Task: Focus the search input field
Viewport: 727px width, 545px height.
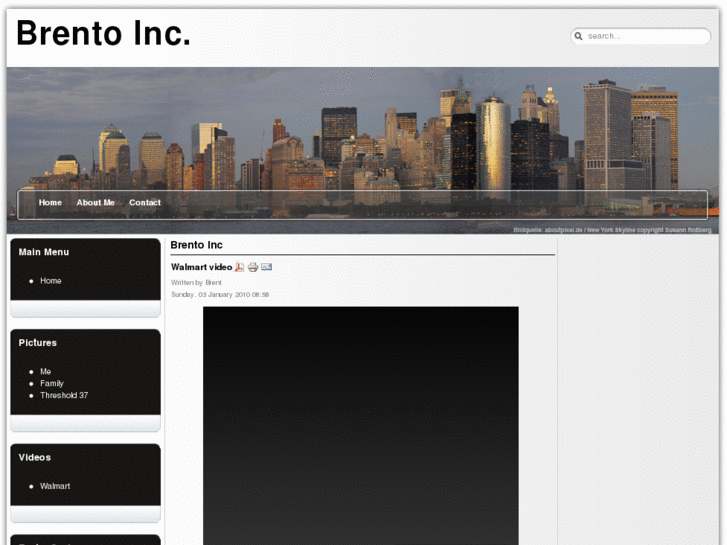Action: pyautogui.click(x=641, y=36)
